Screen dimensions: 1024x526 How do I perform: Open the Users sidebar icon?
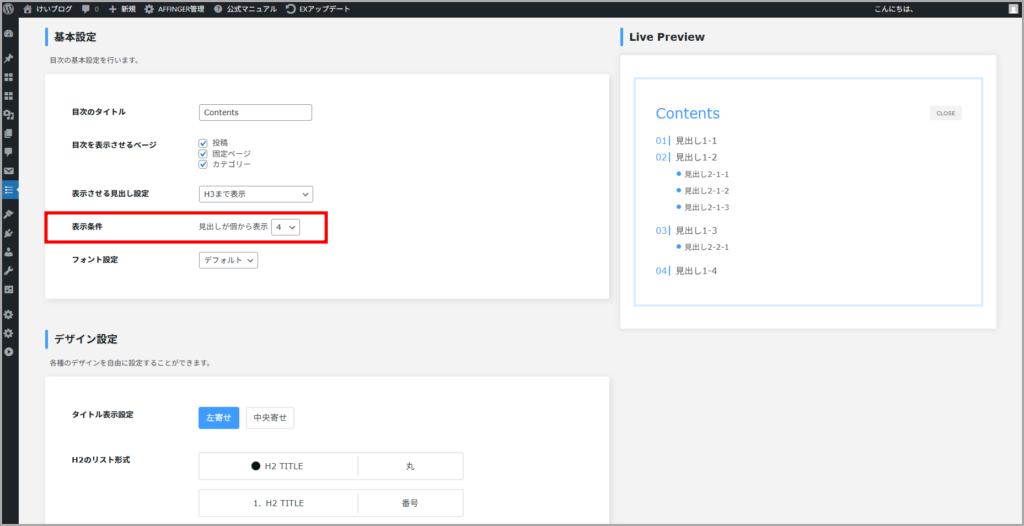click(9, 252)
